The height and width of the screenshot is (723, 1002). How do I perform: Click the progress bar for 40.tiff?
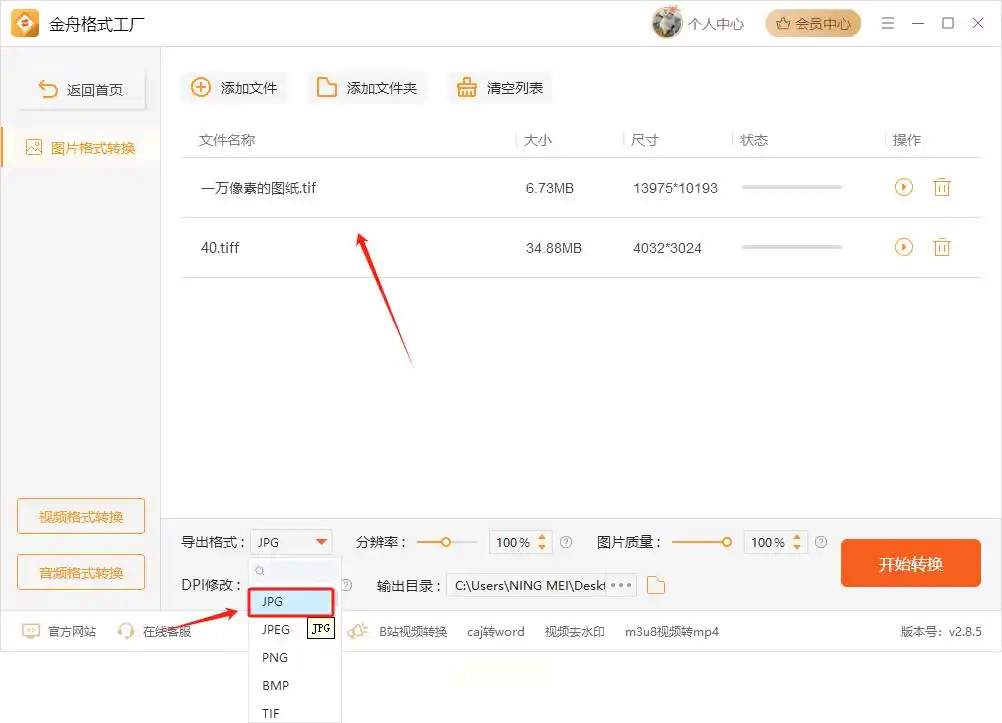[792, 247]
